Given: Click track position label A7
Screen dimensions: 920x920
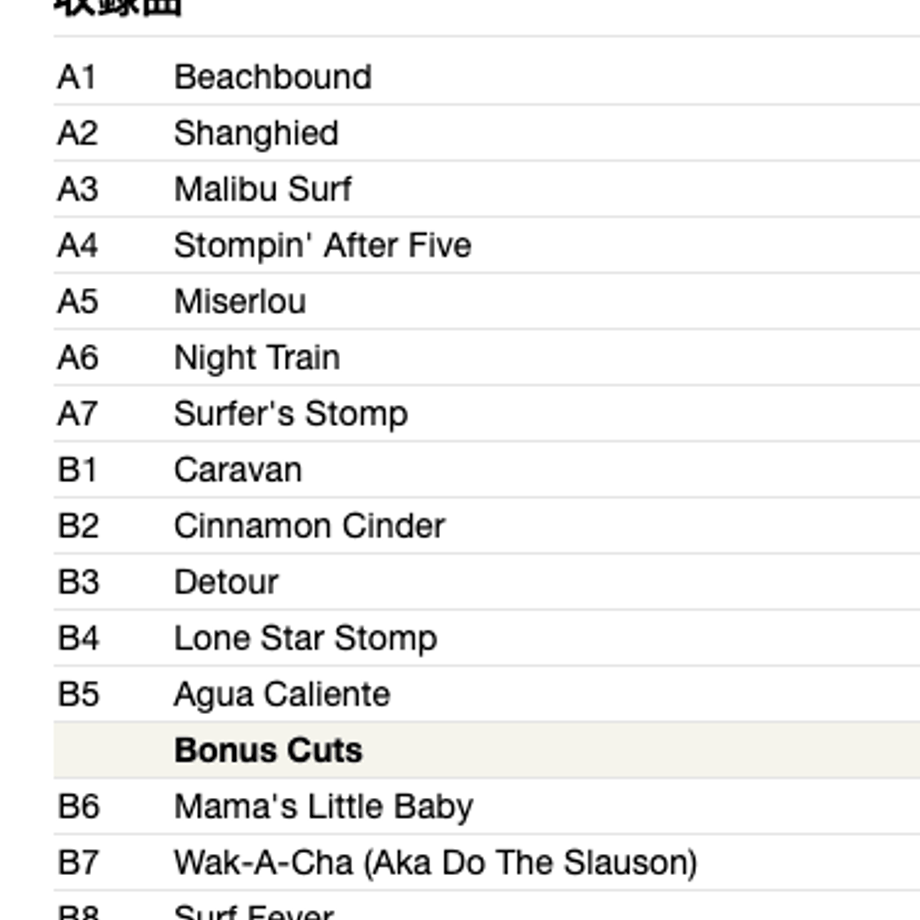Looking at the screenshot, I should 77,414.
